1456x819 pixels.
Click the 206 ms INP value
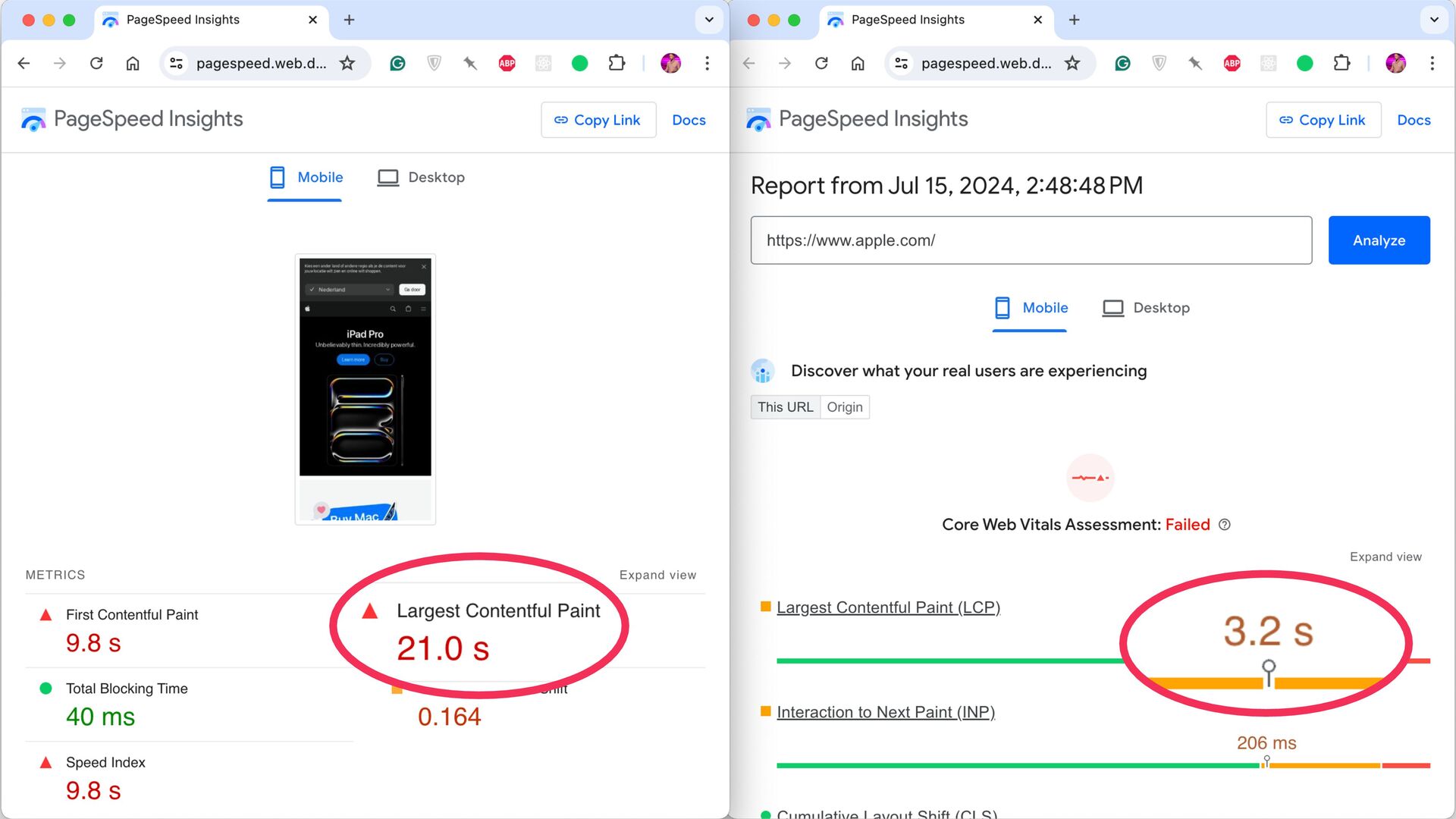(1266, 743)
